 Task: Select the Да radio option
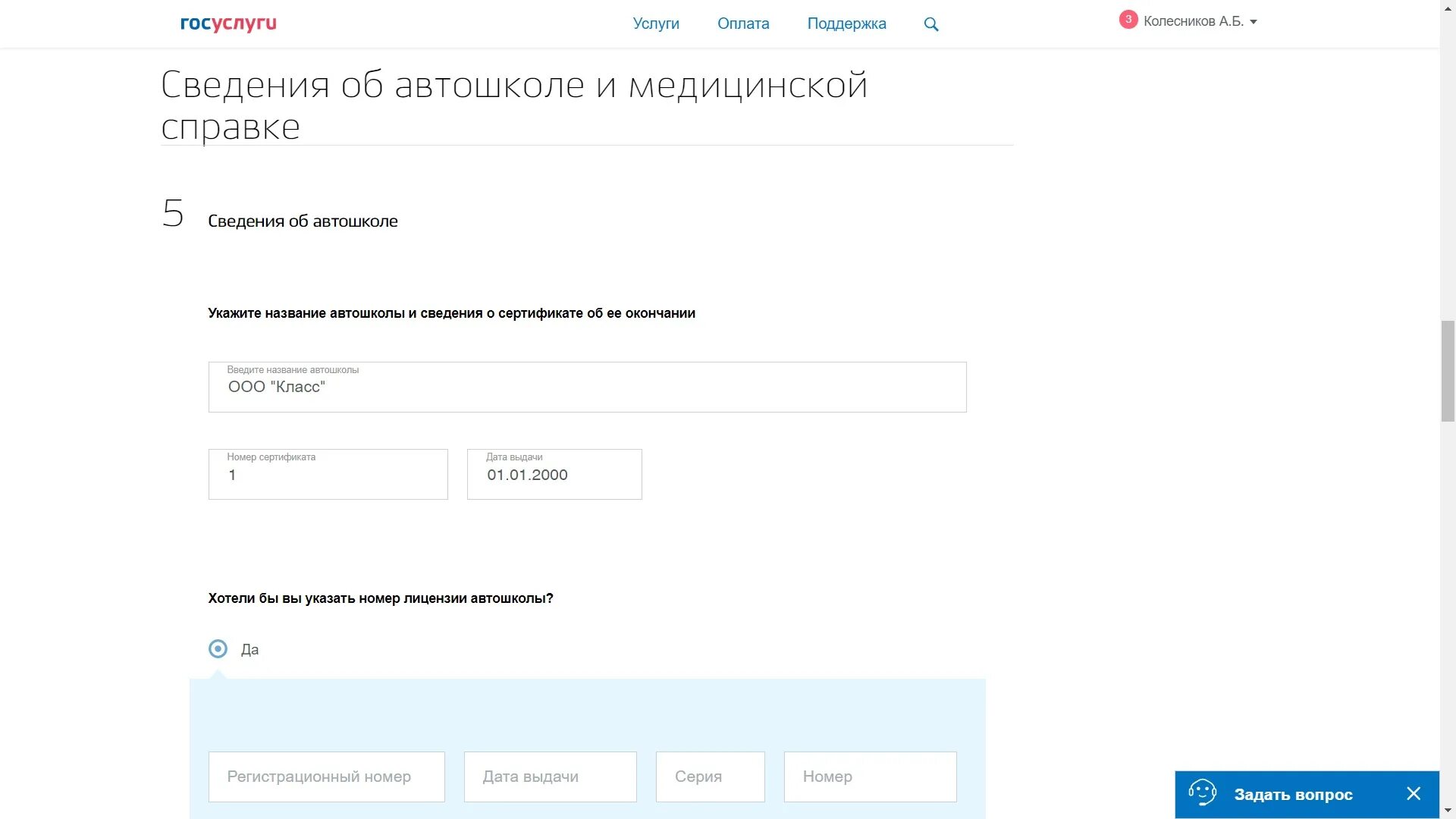(218, 649)
